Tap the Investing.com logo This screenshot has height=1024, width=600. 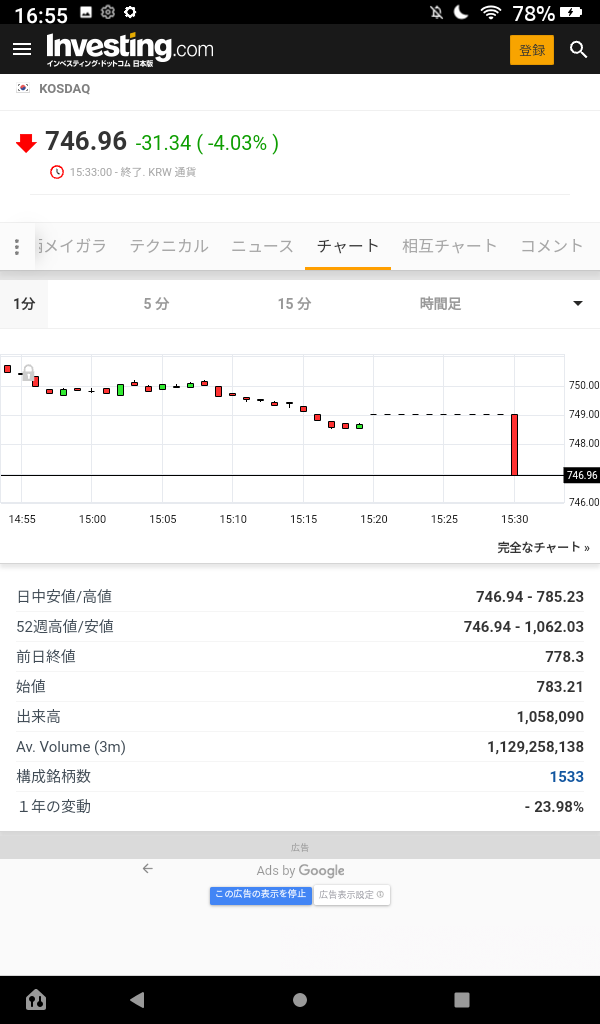[129, 49]
